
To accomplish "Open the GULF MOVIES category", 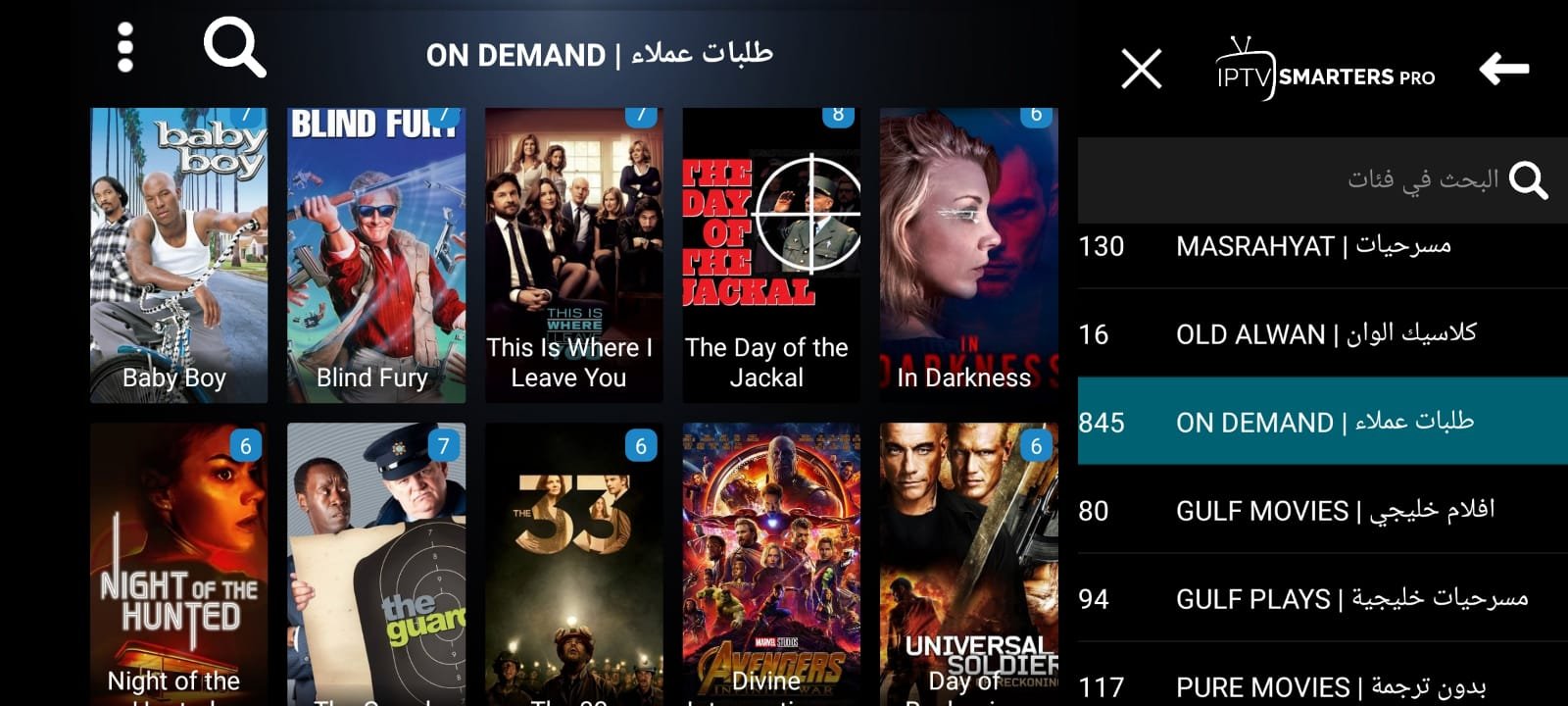I will 1323,510.
